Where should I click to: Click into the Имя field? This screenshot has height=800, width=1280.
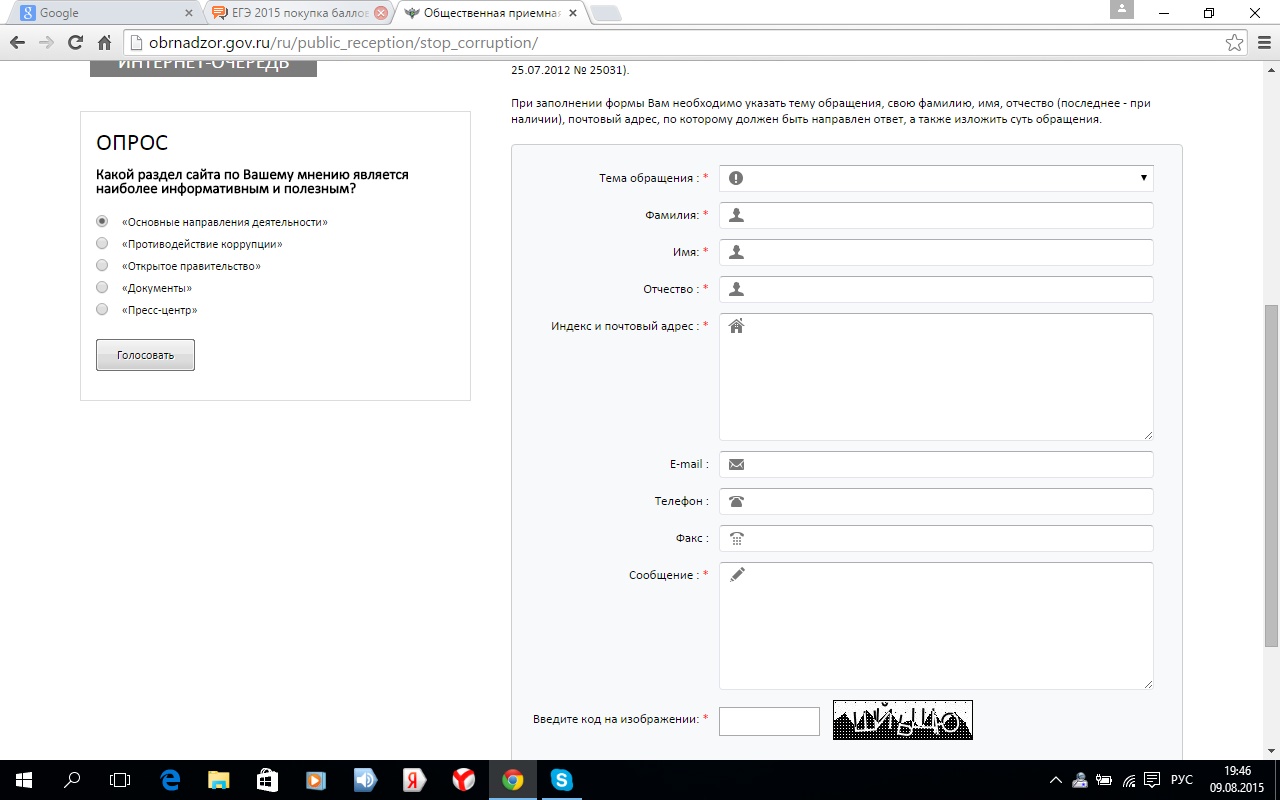click(x=936, y=252)
